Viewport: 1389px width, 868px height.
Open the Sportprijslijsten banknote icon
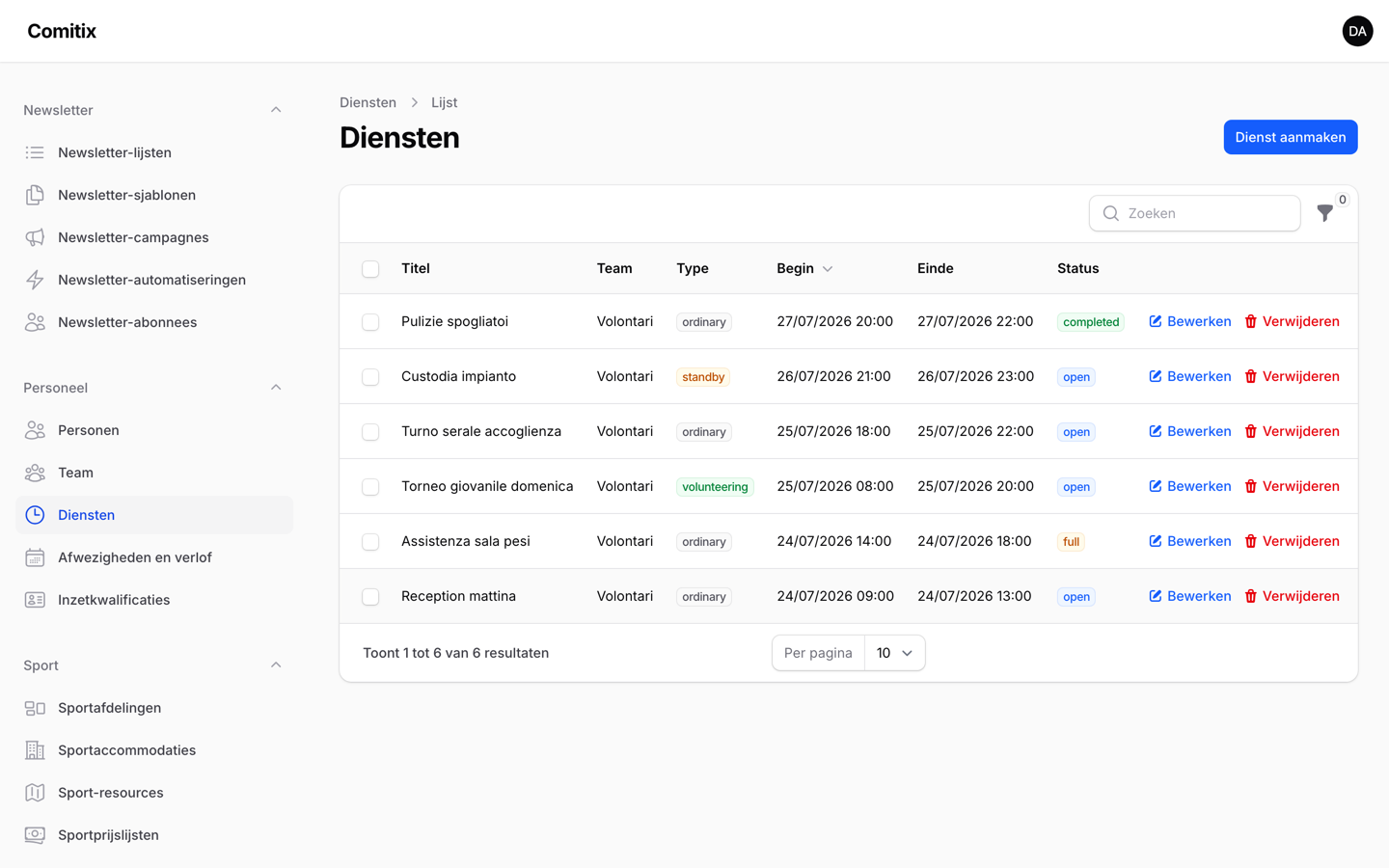coord(35,835)
